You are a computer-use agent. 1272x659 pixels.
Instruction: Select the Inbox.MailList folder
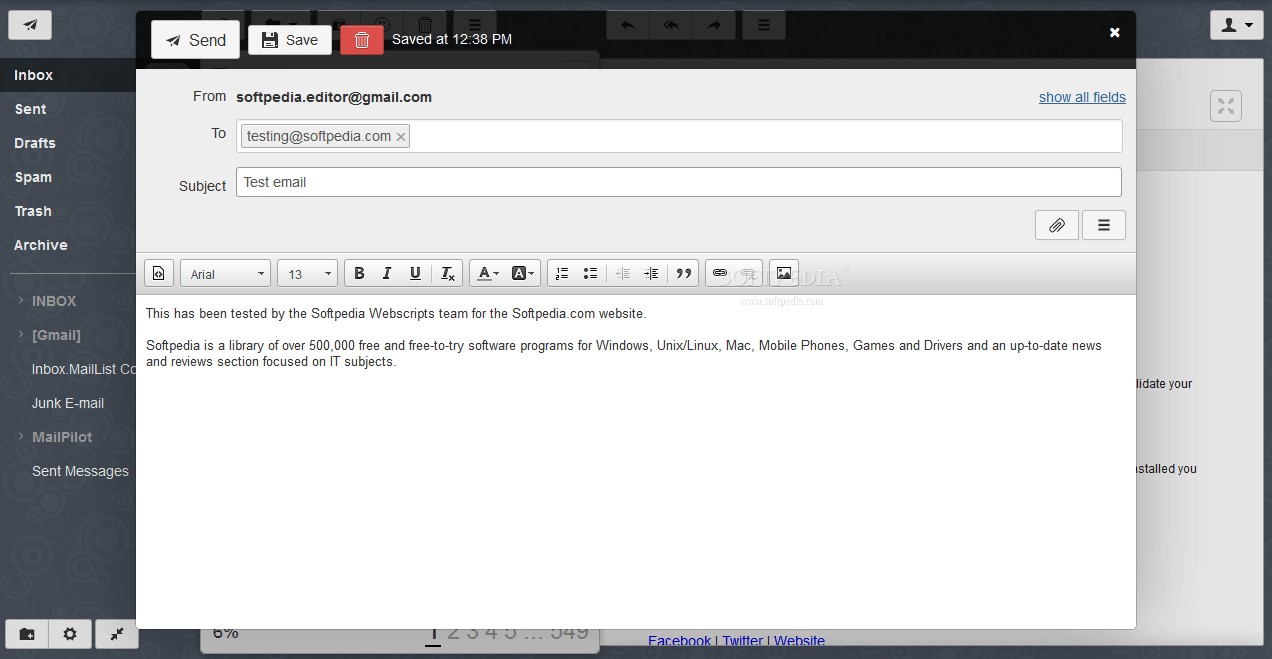(84, 369)
